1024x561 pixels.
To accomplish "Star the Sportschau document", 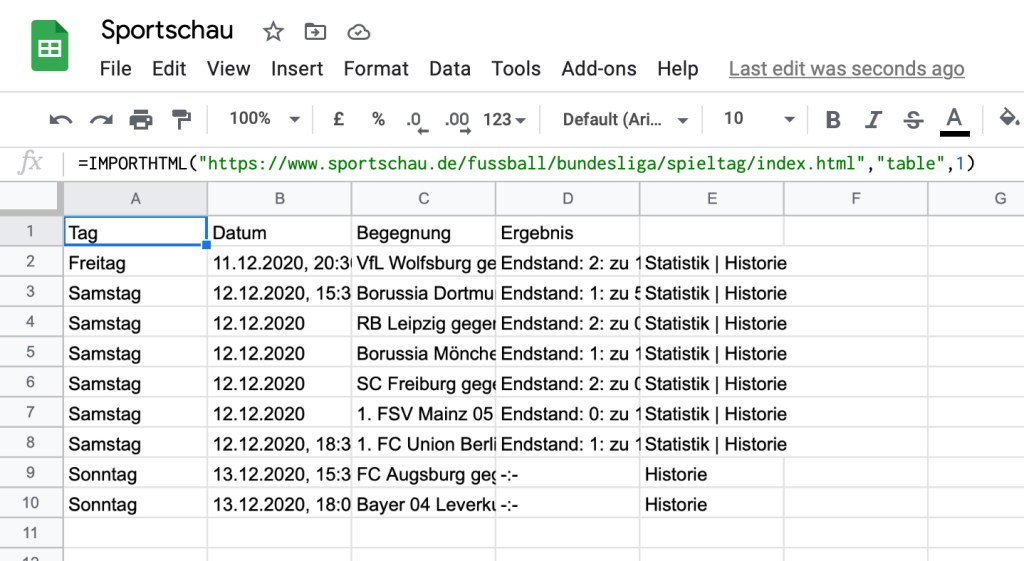I will (273, 31).
